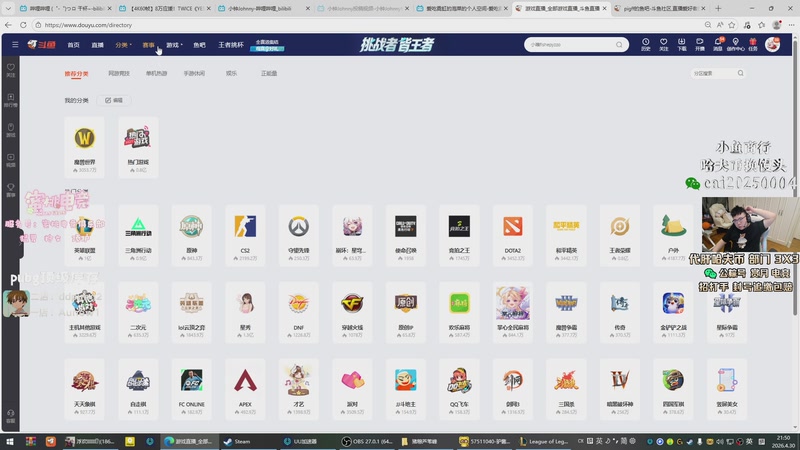Viewport: 800px width, 450px height.
Task: Open the hamburger menu in the Douyu header
Action: pyautogui.click(x=15, y=45)
